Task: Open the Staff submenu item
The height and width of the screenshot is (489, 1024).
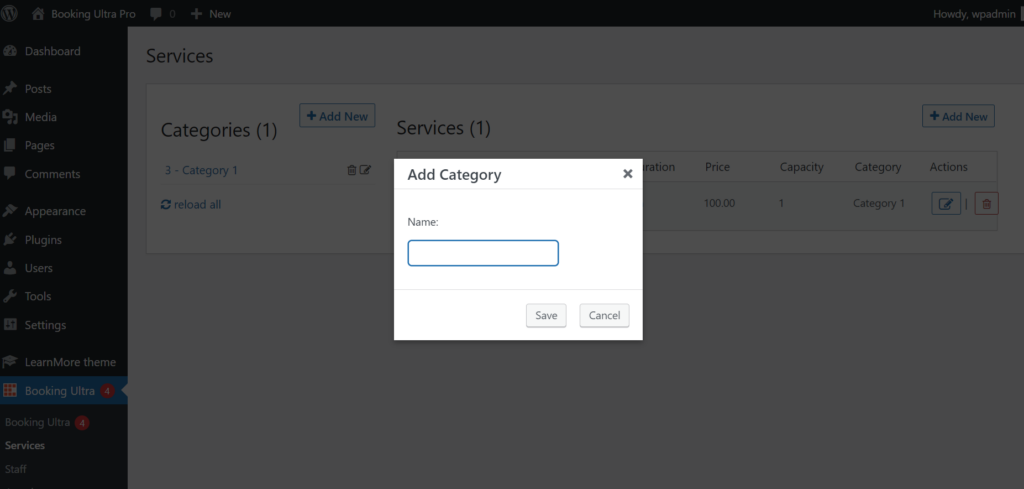Action: pos(16,469)
